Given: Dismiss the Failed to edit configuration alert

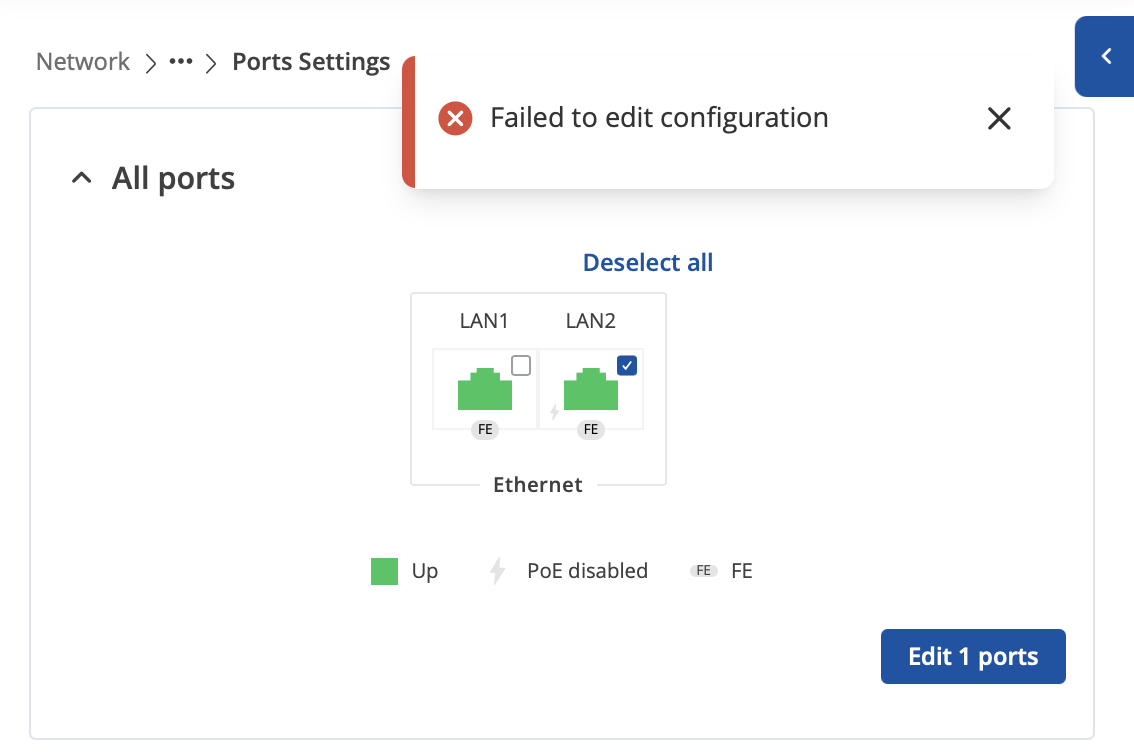Looking at the screenshot, I should point(999,119).
